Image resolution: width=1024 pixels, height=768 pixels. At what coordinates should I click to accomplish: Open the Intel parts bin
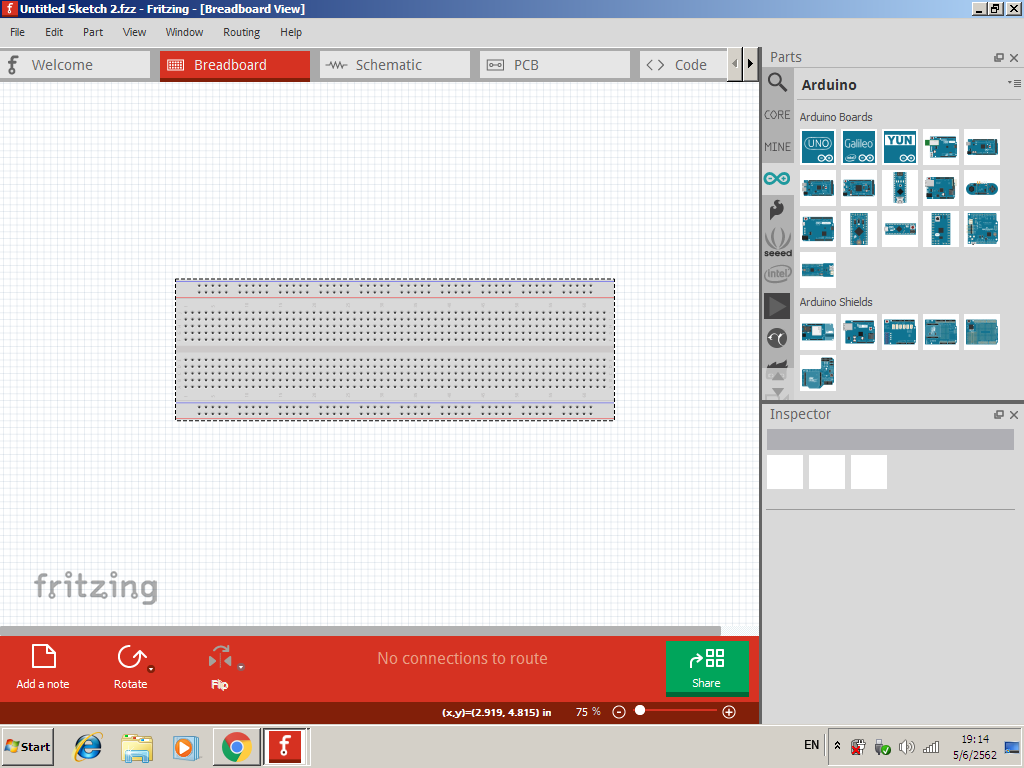point(777,274)
